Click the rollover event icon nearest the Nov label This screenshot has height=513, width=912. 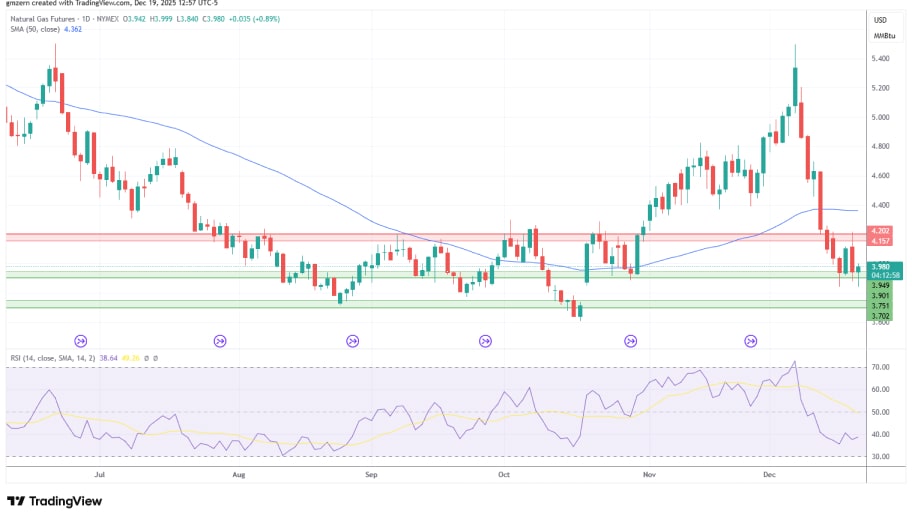point(630,341)
